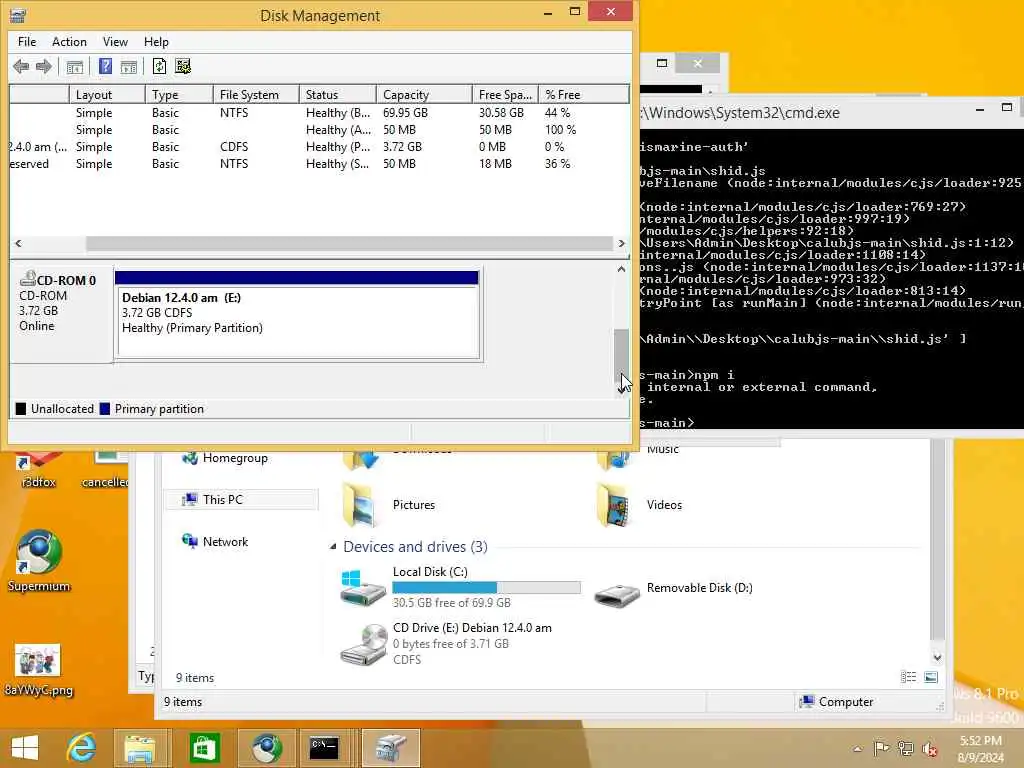The image size is (1024, 768).
Task: Click the Windows Start button
Action: pyautogui.click(x=25, y=748)
